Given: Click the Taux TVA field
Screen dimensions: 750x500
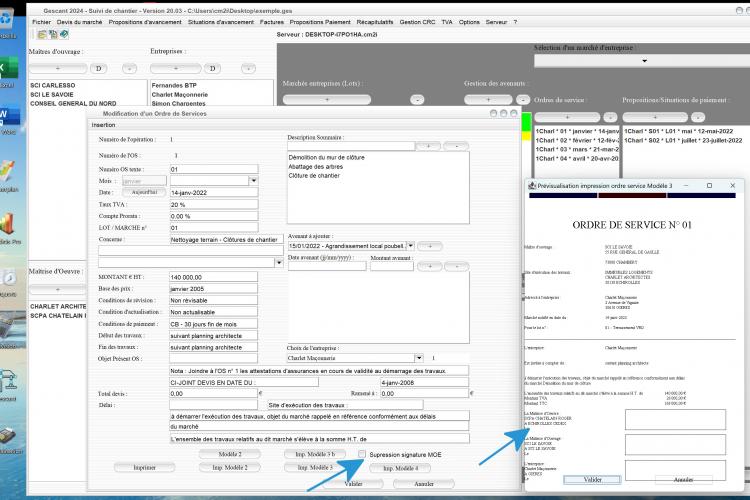Looking at the screenshot, I should click(x=214, y=204).
